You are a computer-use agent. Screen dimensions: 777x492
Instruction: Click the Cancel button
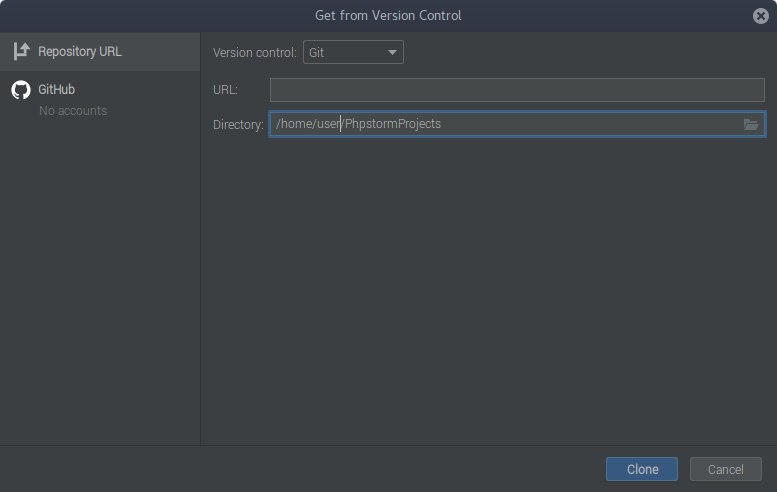pyautogui.click(x=725, y=469)
